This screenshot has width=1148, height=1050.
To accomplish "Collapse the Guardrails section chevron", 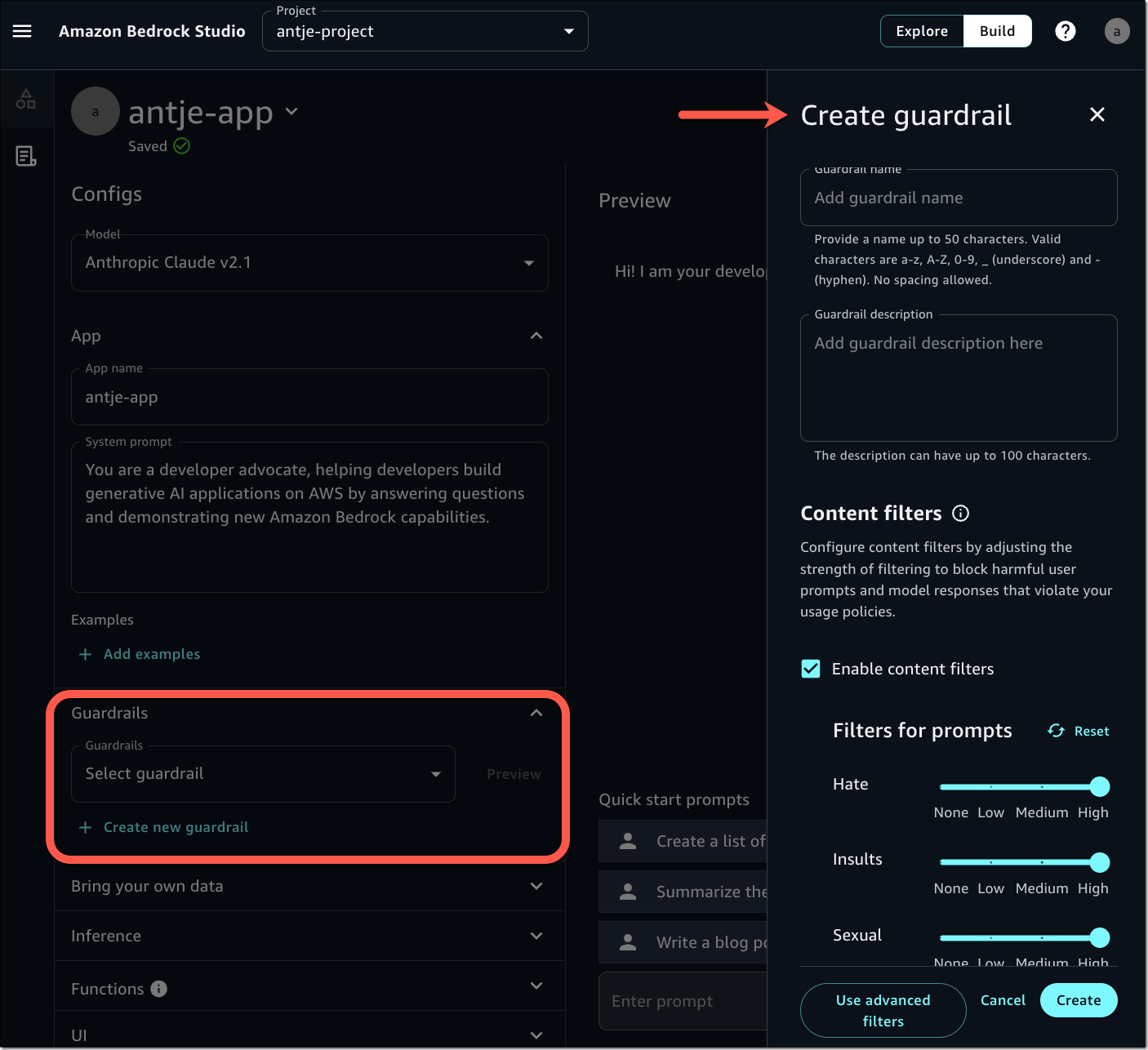I will pyautogui.click(x=536, y=713).
